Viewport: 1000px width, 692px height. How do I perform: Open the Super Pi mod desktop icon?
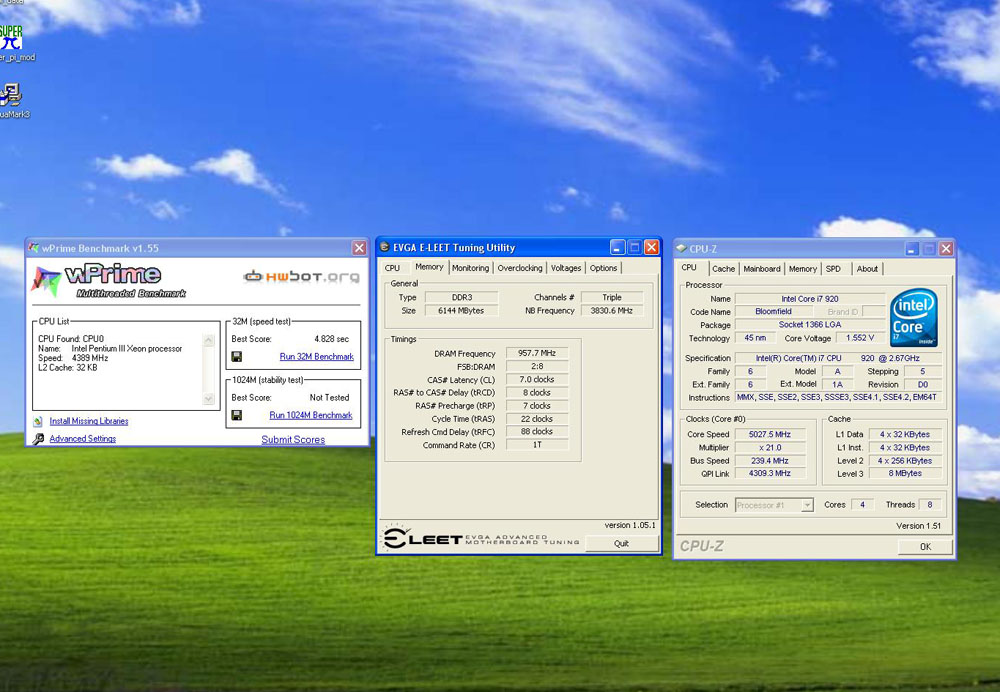11,37
